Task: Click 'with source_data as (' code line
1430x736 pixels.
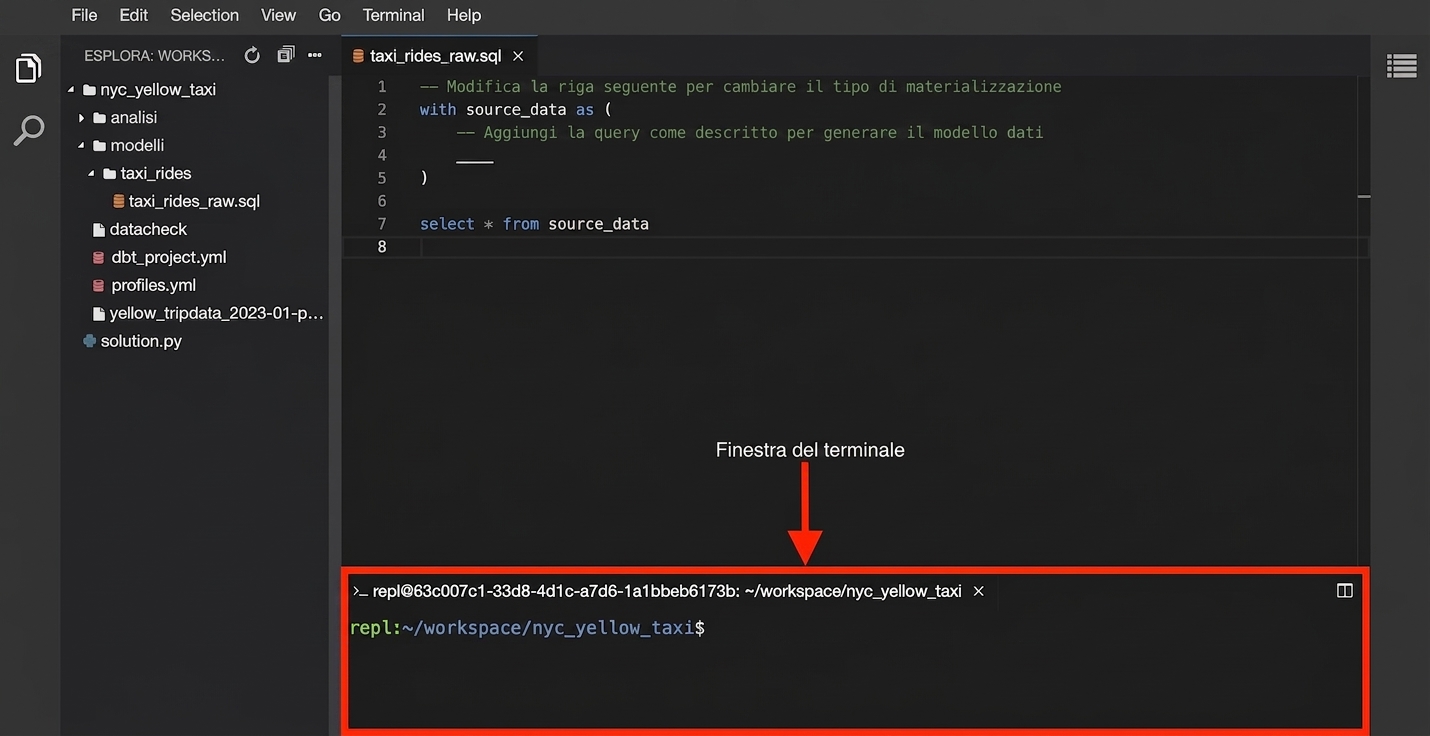Action: (516, 109)
